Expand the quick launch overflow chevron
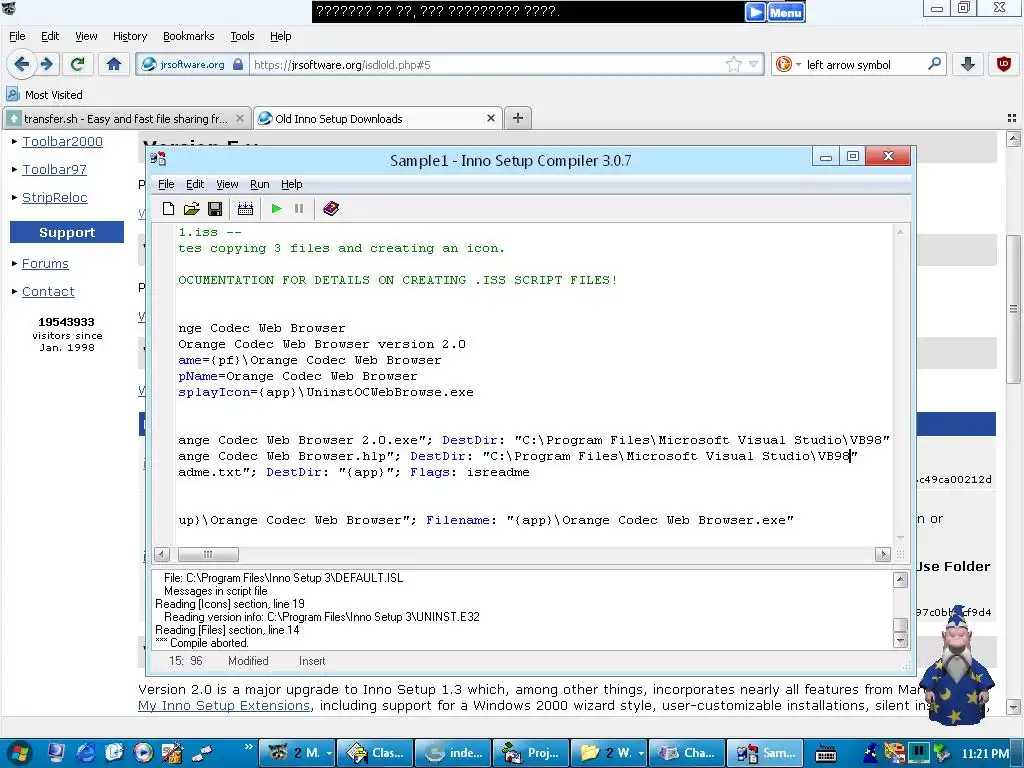 248,746
